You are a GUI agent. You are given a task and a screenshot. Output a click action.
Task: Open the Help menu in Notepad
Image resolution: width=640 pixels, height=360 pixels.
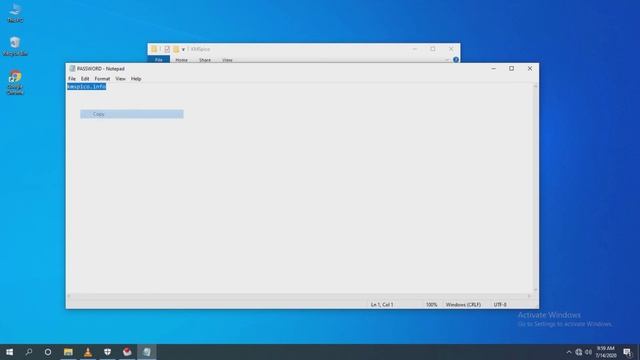point(136,79)
